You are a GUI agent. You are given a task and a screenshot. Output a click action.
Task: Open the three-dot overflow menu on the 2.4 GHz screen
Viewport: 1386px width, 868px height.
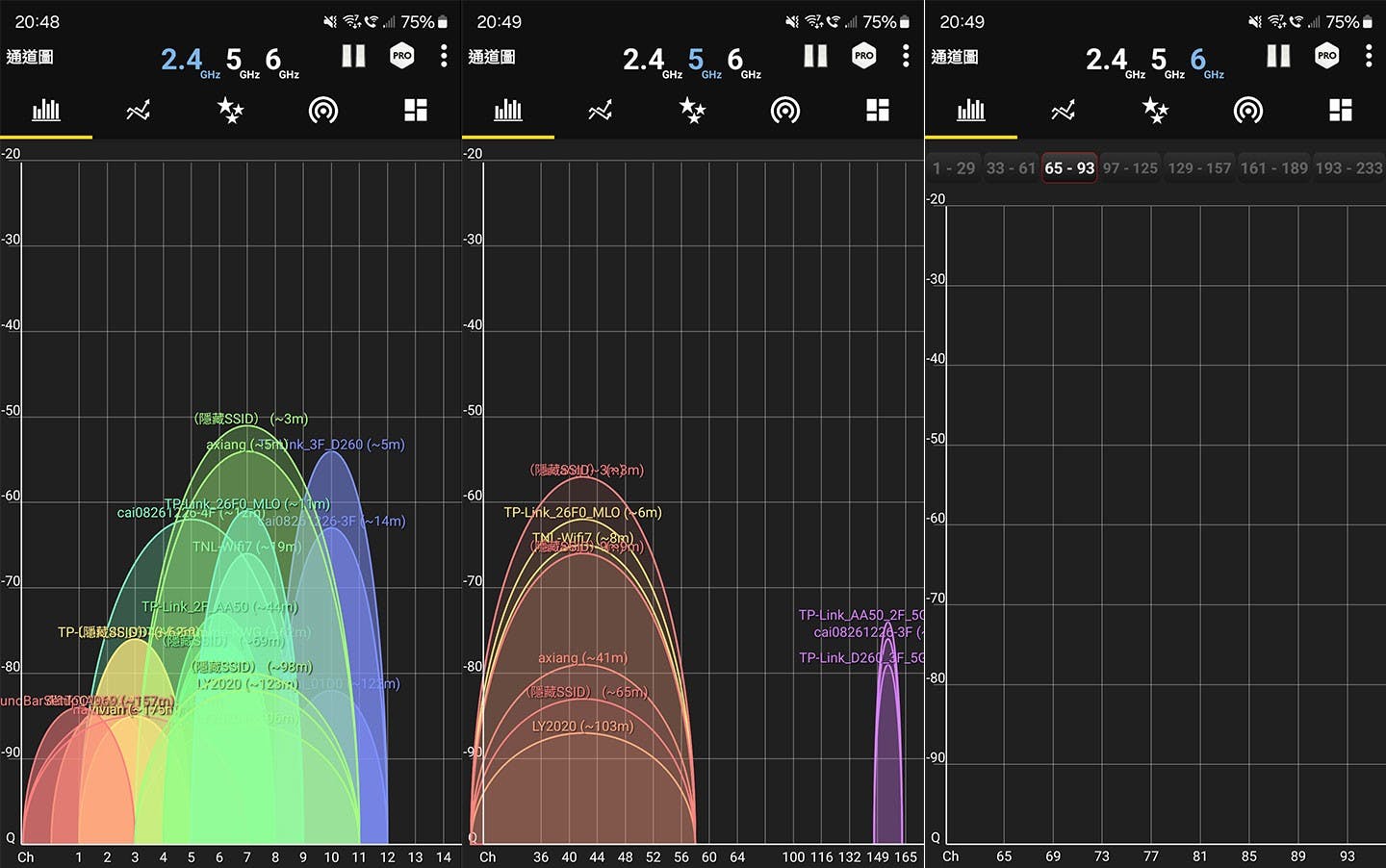(x=444, y=56)
